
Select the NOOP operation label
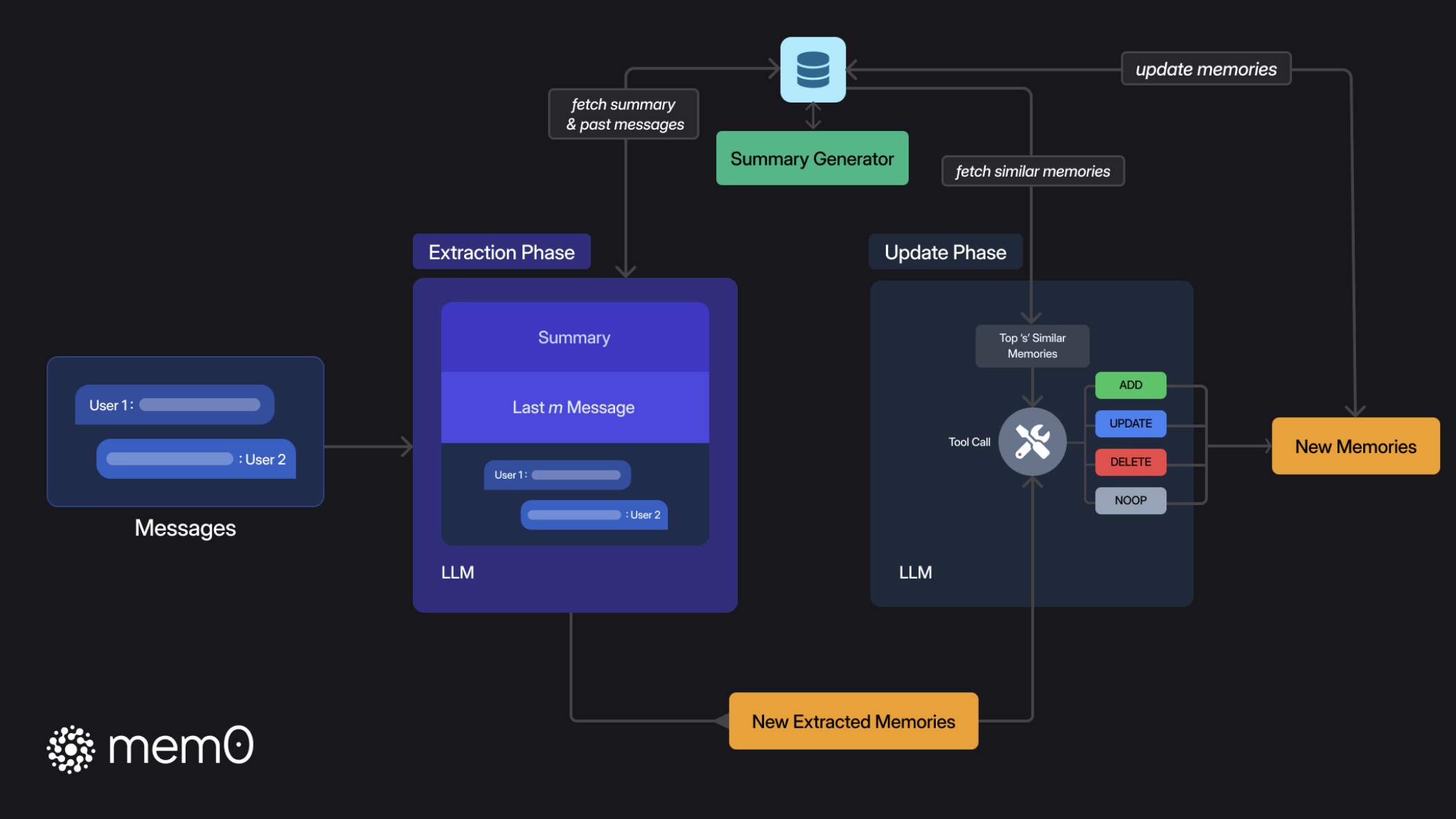click(1130, 500)
